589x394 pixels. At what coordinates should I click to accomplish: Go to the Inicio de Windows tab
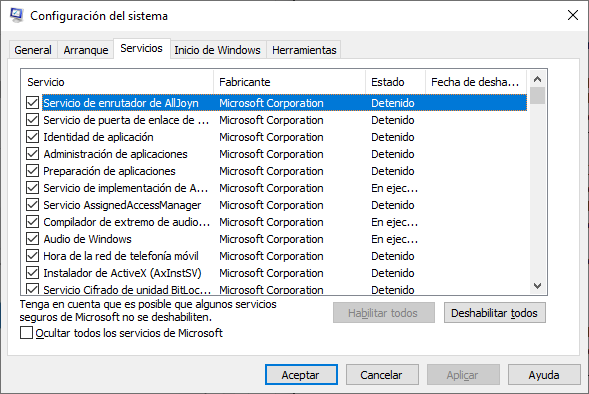[217, 50]
